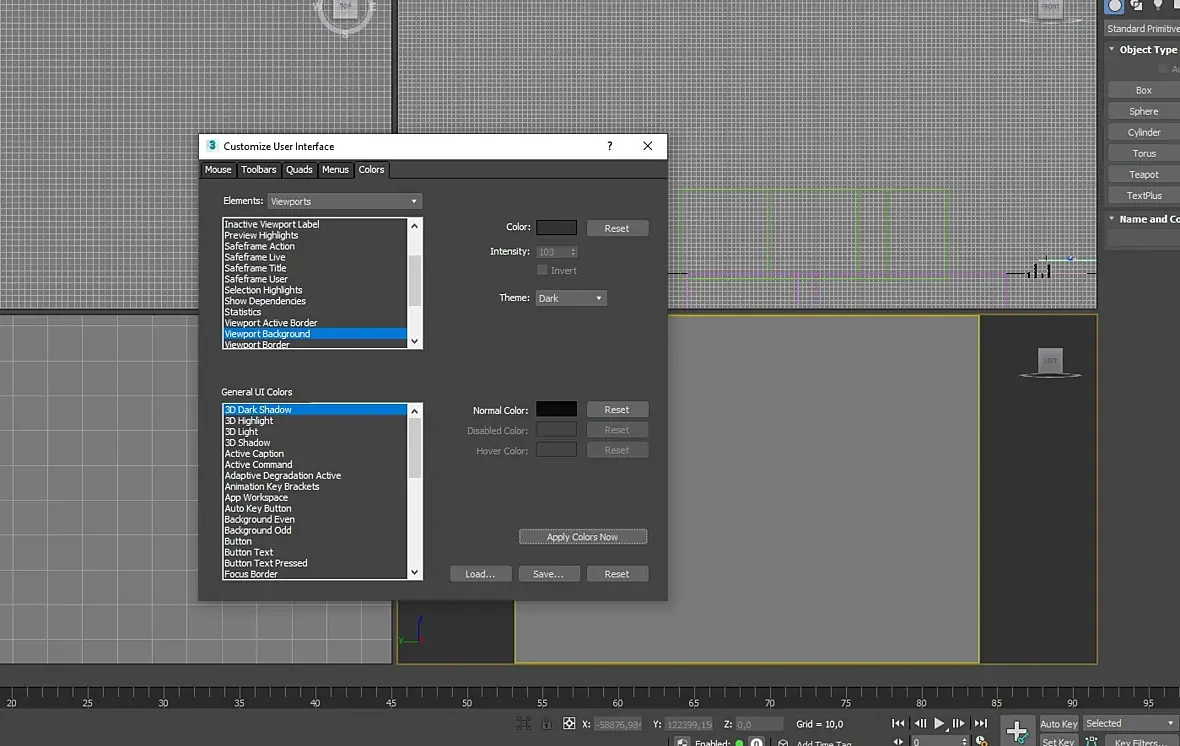The width and height of the screenshot is (1180, 746).
Task: Click the Geometry category icon in Create panel
Action: click(1115, 6)
